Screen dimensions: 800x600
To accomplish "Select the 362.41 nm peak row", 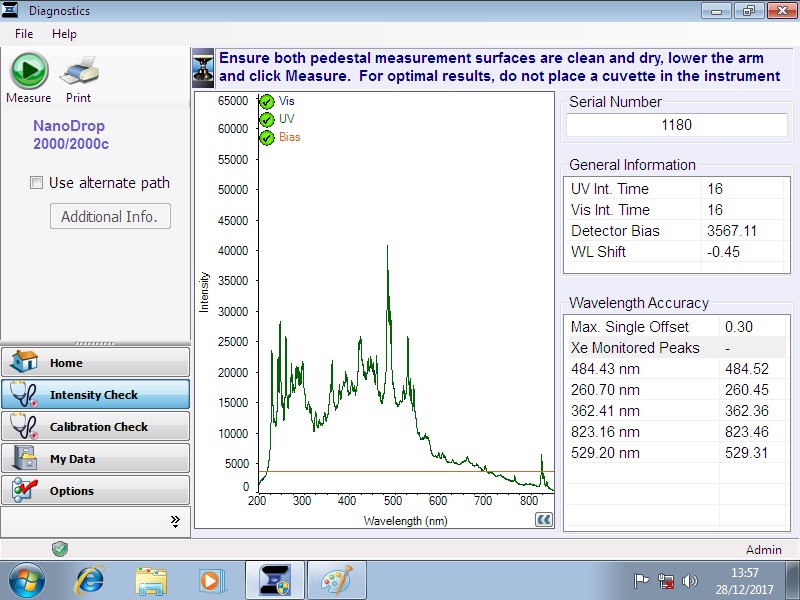I will pos(675,411).
